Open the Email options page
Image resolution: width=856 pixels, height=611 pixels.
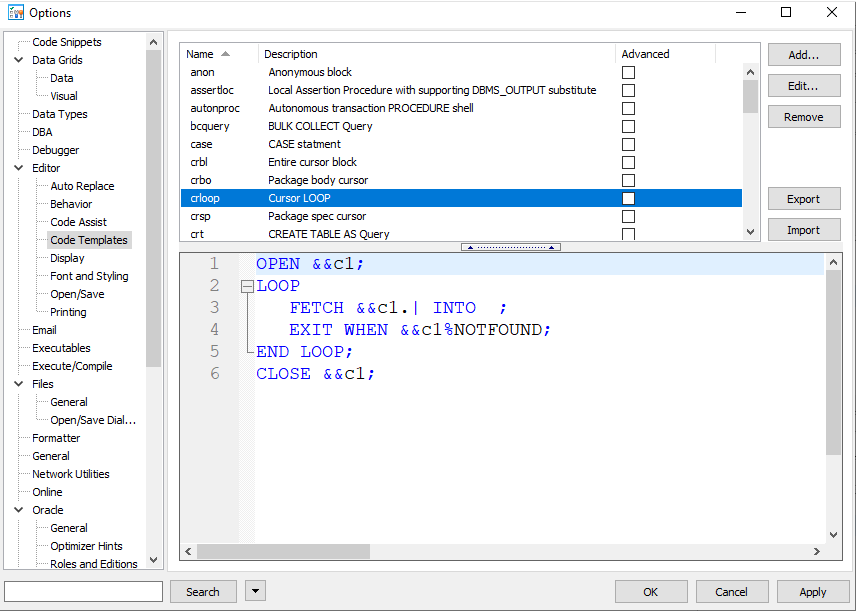[x=44, y=330]
